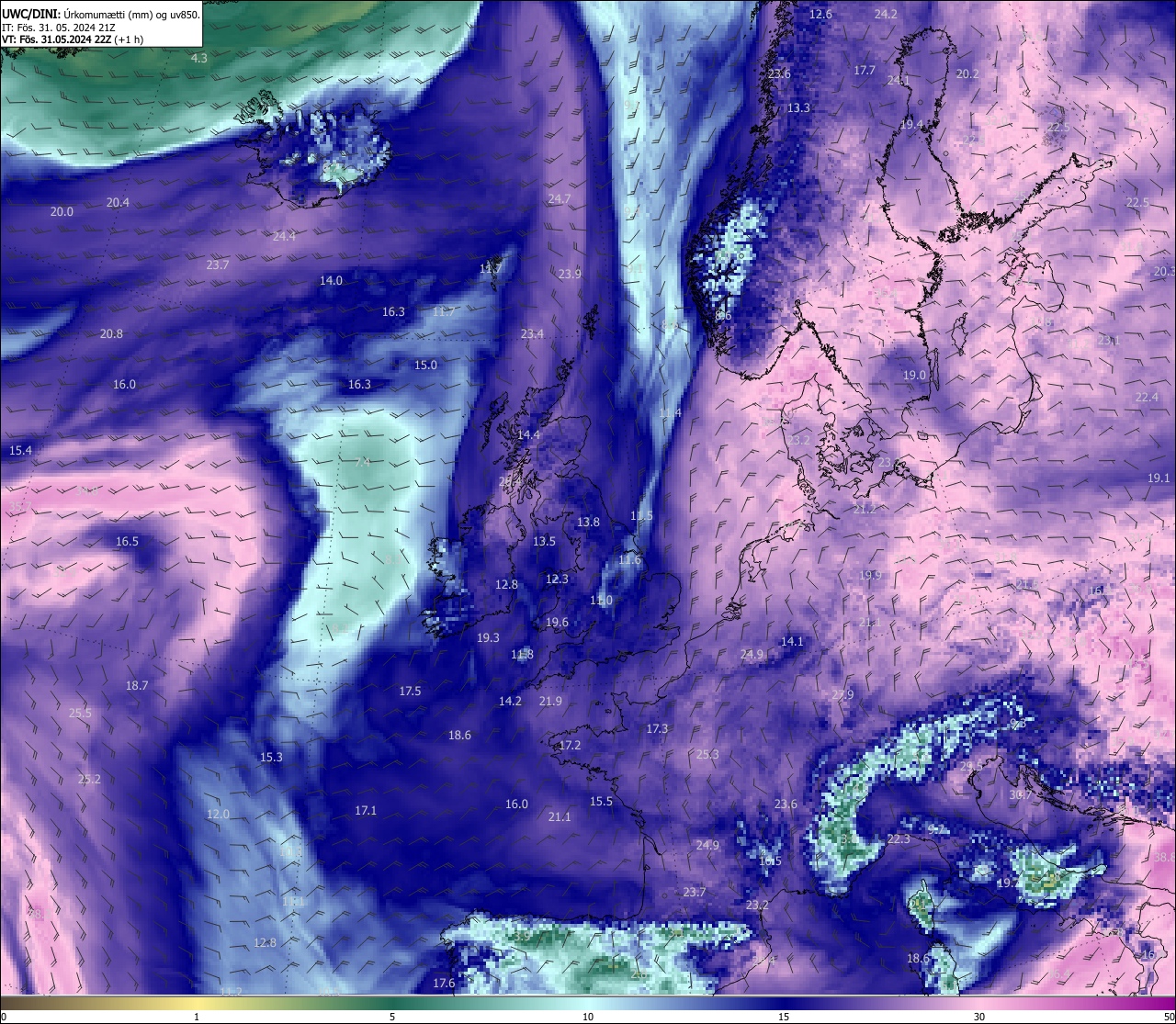Select the 15.5 map value

click(x=601, y=801)
